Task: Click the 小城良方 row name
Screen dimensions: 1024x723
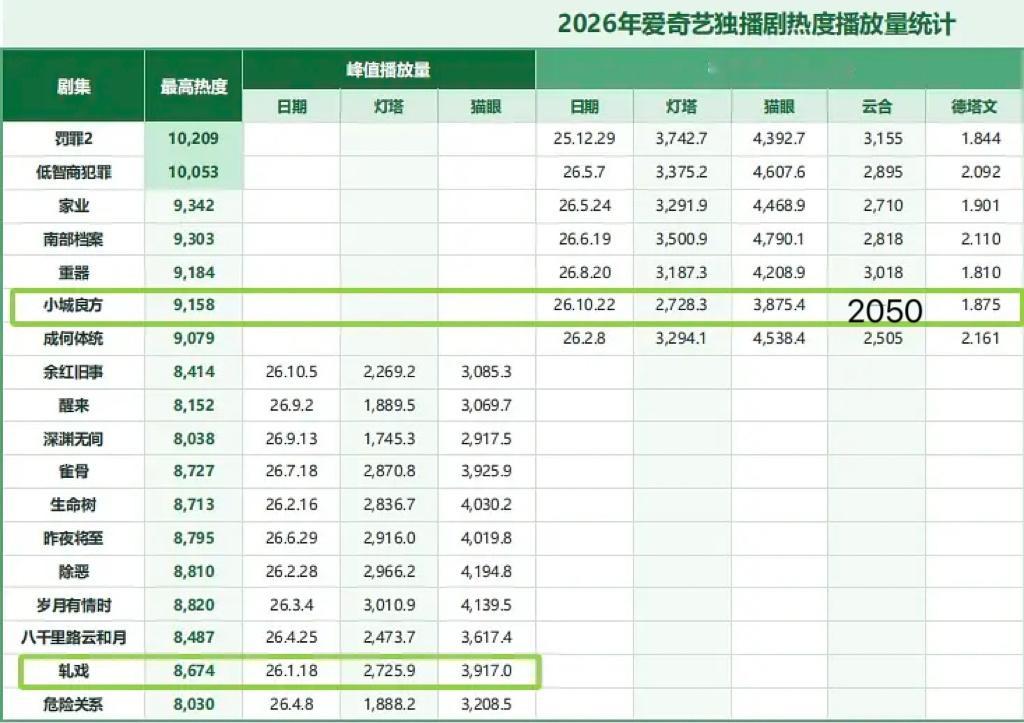Action: (73, 305)
